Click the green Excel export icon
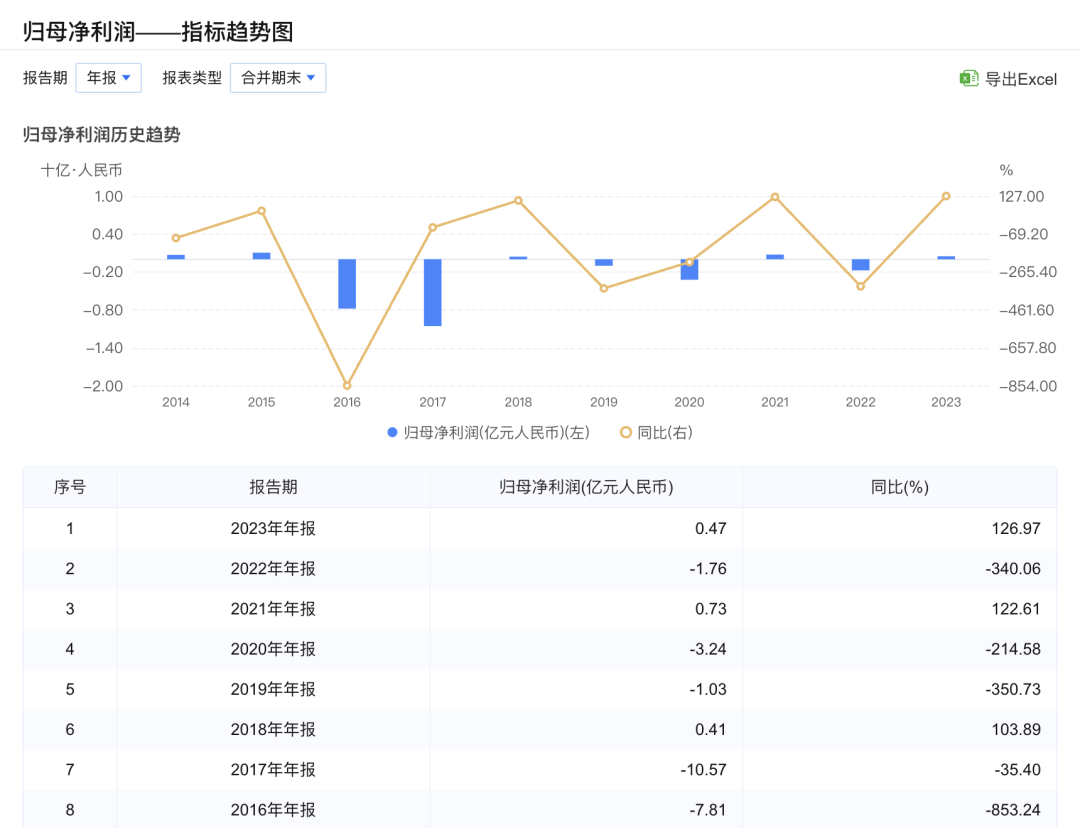The image size is (1080, 828). (x=968, y=79)
